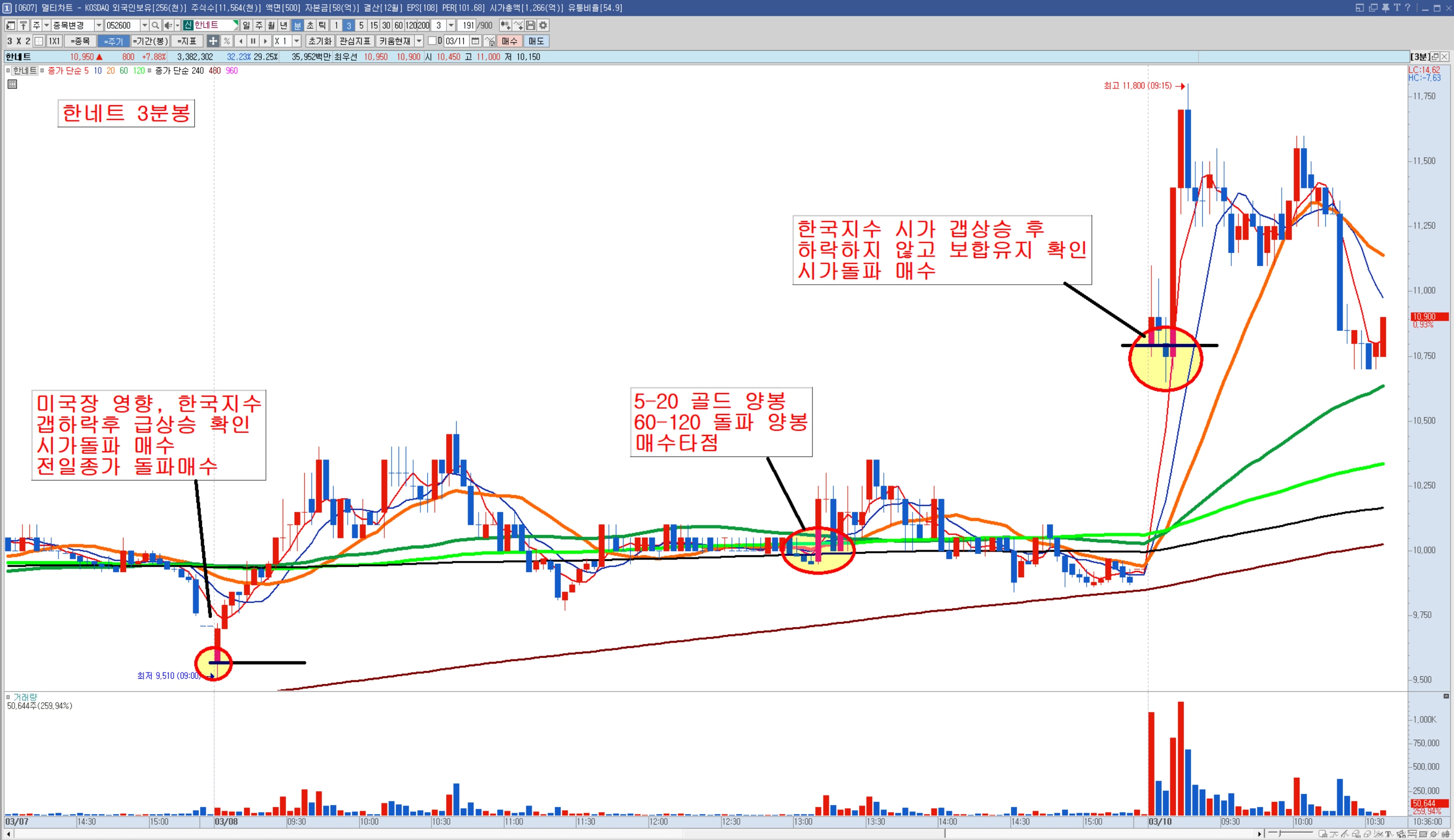The width and height of the screenshot is (1454, 840).
Task: Open chart settings gear icon
Action: [x=543, y=26]
